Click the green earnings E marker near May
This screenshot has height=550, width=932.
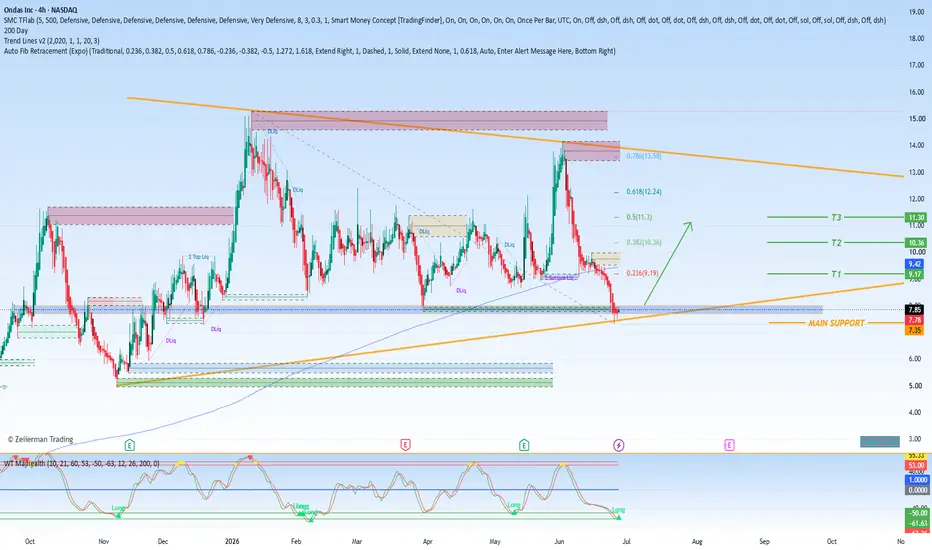tap(524, 445)
